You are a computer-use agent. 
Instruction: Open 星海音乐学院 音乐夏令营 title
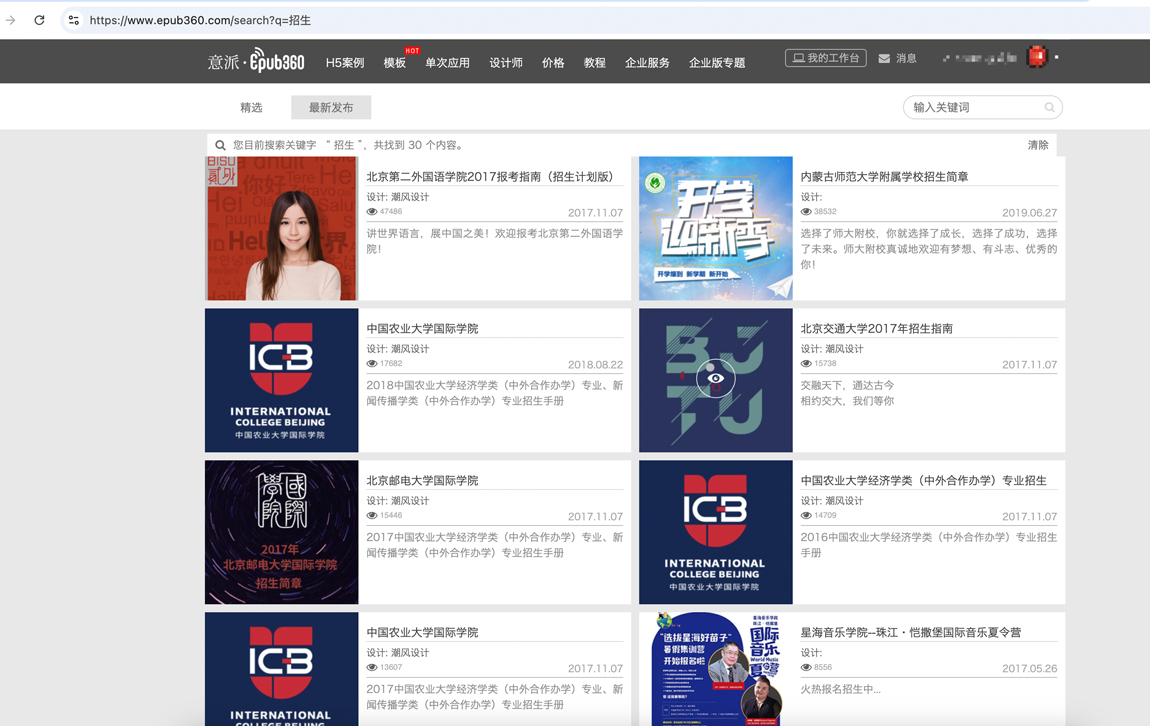pyautogui.click(x=910, y=632)
